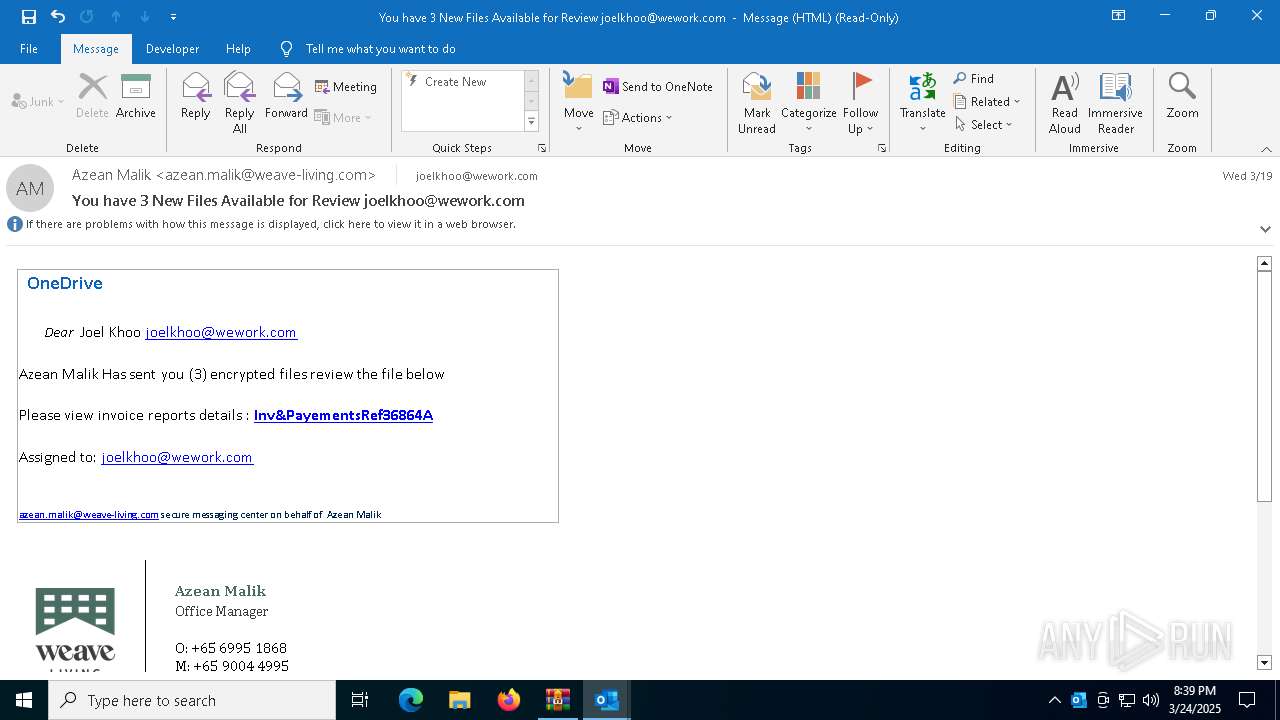Open the Categorize color menu
This screenshot has width=1280, height=720.
pyautogui.click(x=809, y=103)
